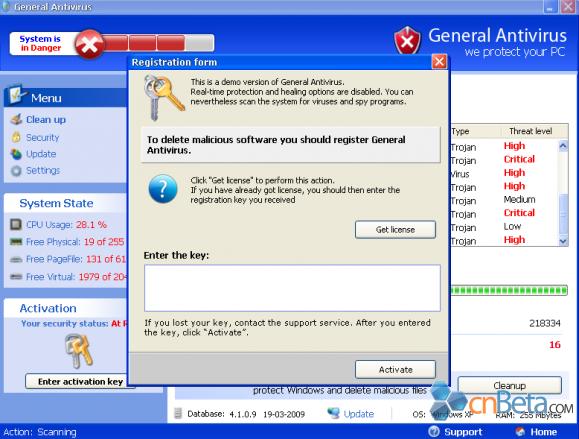Viewport: 579px width, 439px height.
Task: Click the General Antivirus shield logo
Action: click(x=407, y=40)
